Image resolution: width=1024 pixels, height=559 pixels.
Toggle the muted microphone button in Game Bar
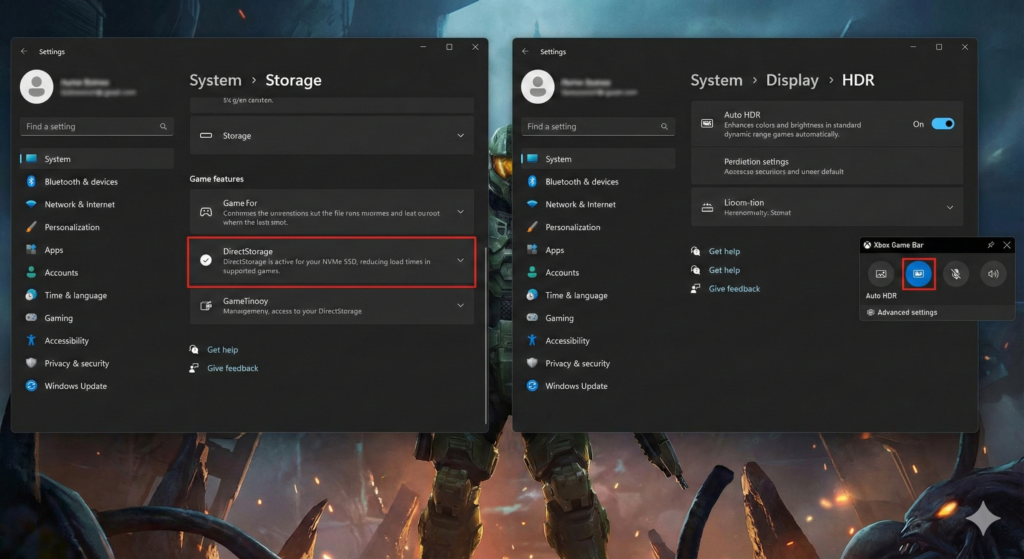[956, 273]
